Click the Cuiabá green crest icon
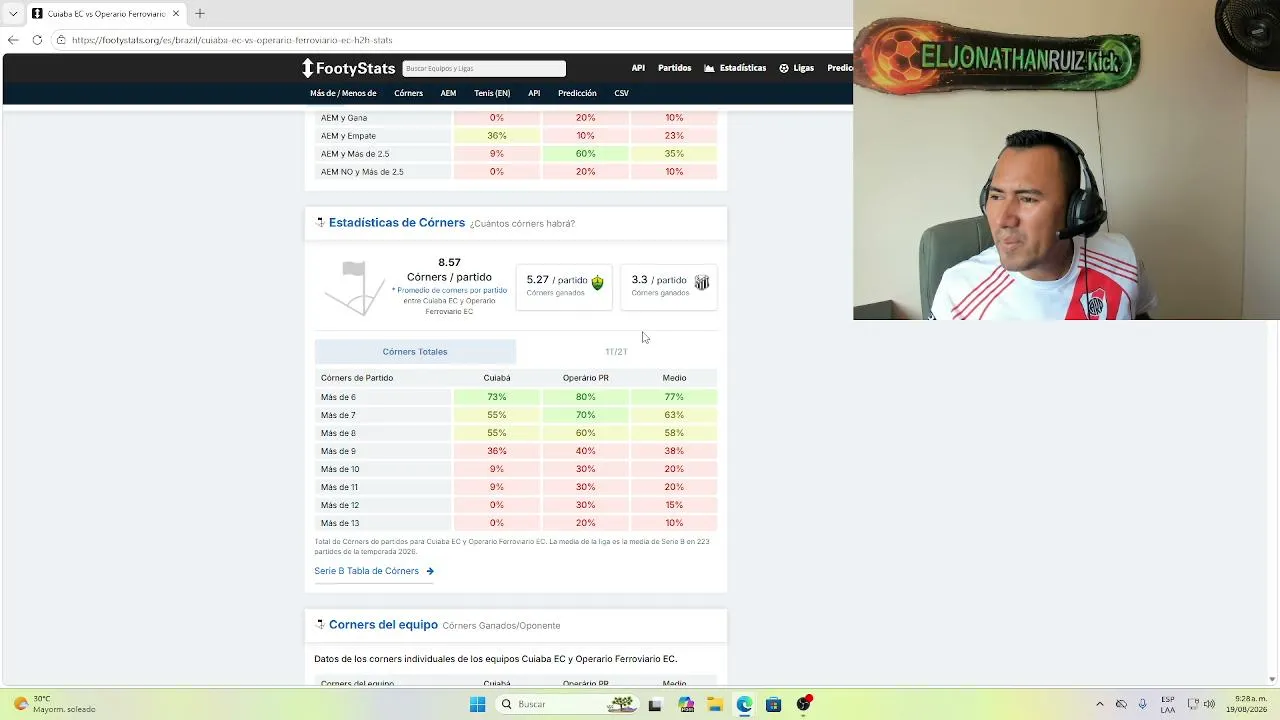 [x=597, y=283]
